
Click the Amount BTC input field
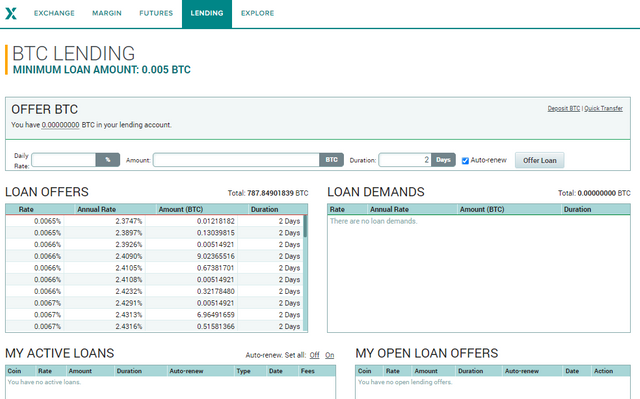236,160
